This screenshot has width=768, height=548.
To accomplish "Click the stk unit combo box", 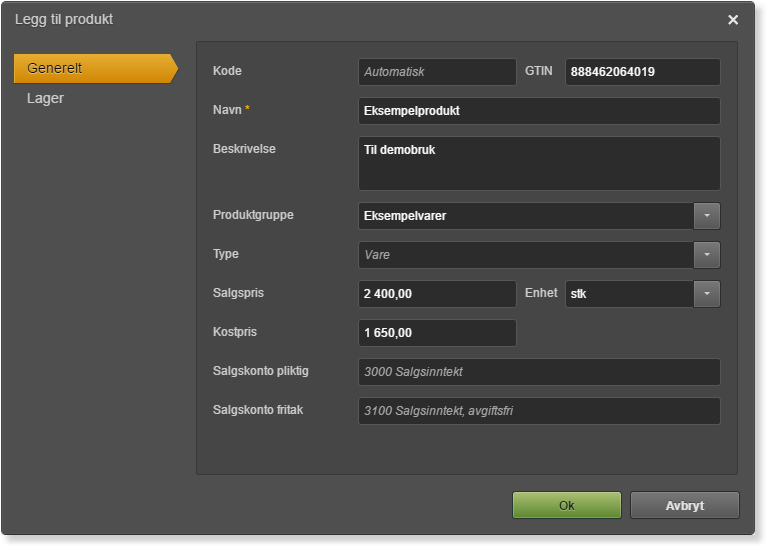I will click(630, 294).
